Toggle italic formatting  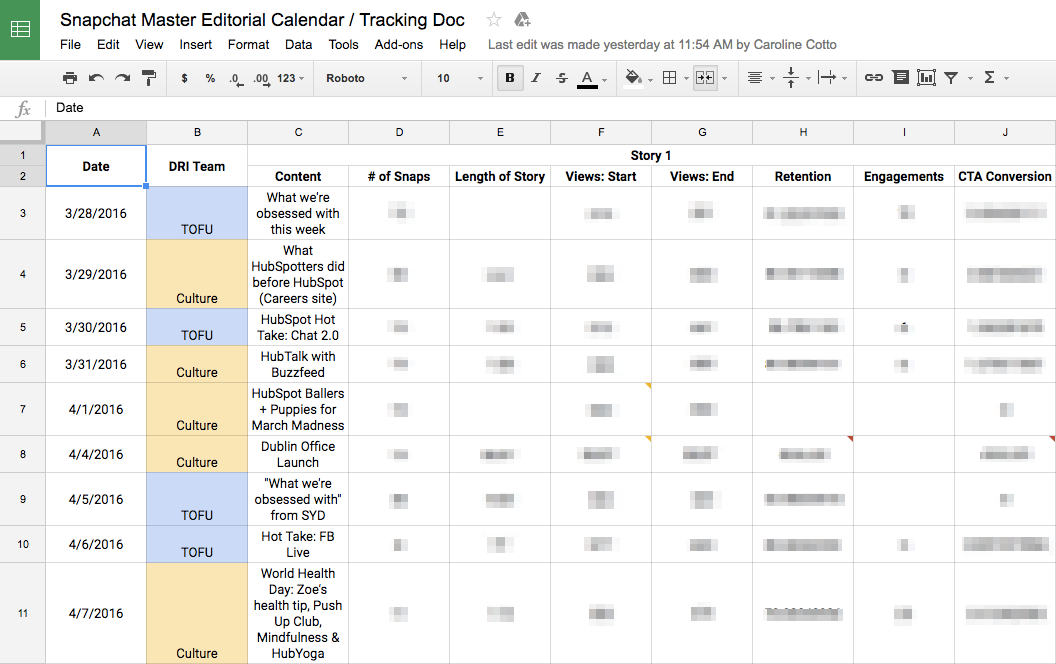[x=536, y=78]
